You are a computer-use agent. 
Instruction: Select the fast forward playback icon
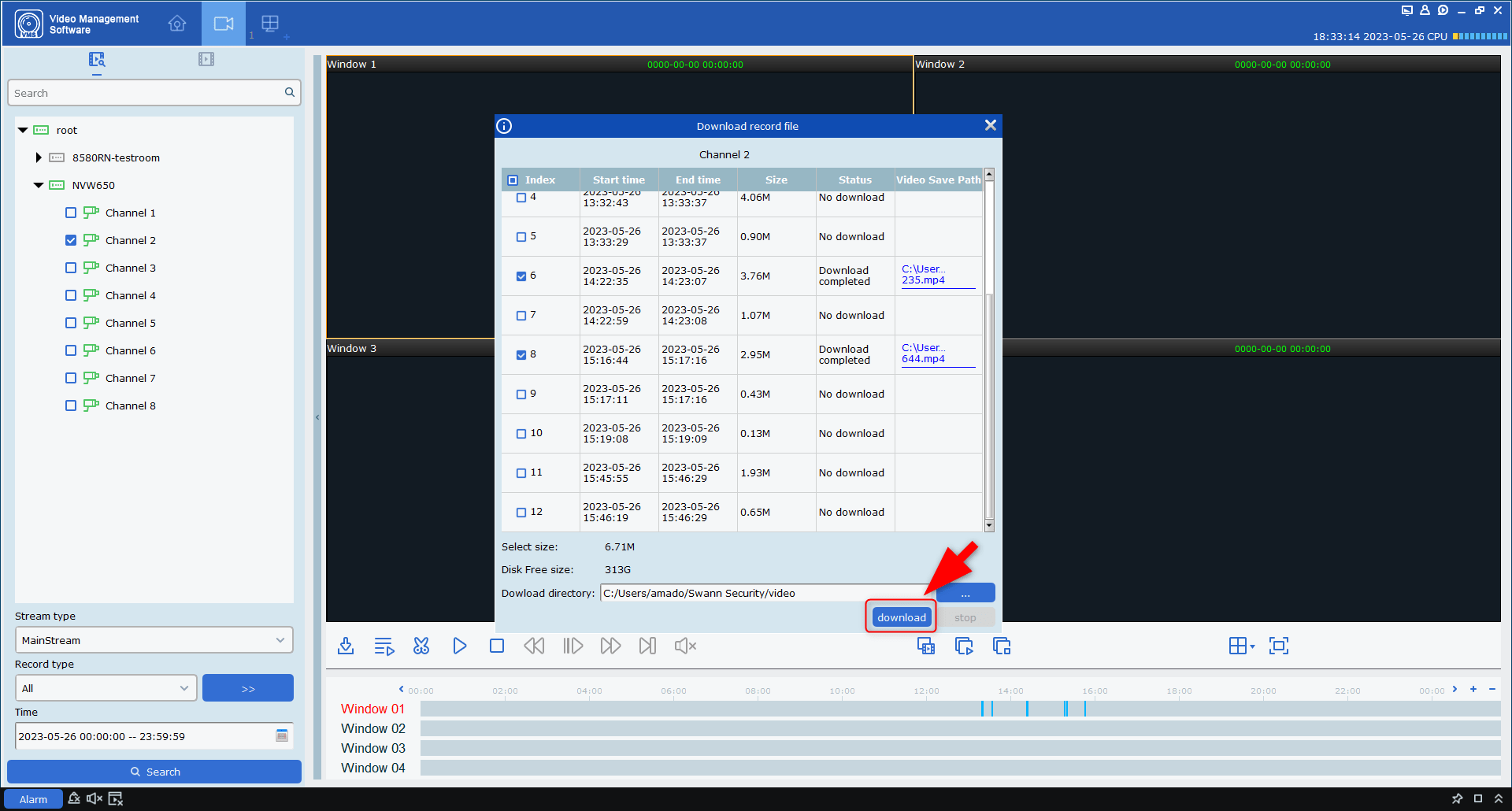point(610,646)
